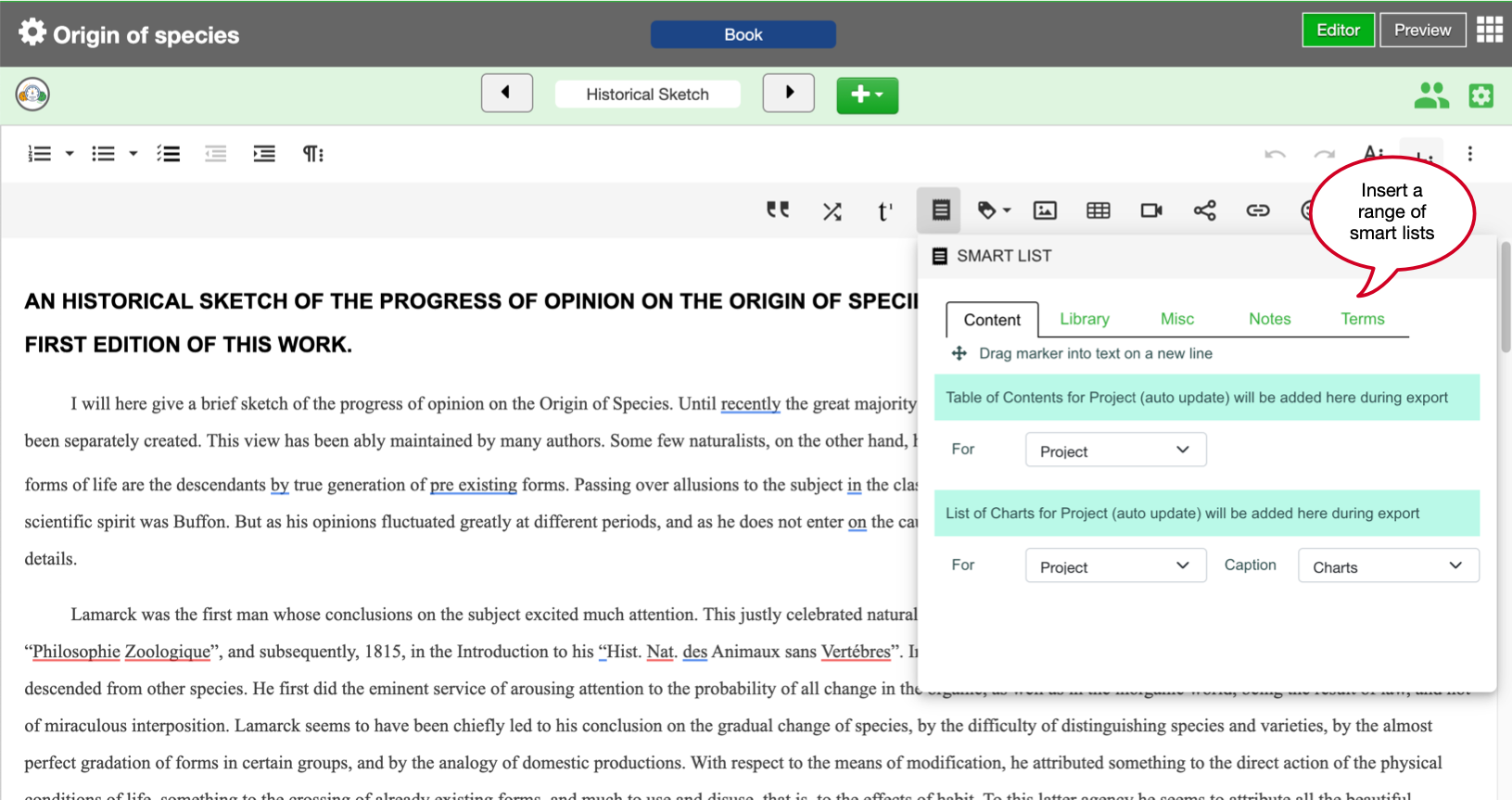Open the numbered list style dropdown arrow

(70, 154)
